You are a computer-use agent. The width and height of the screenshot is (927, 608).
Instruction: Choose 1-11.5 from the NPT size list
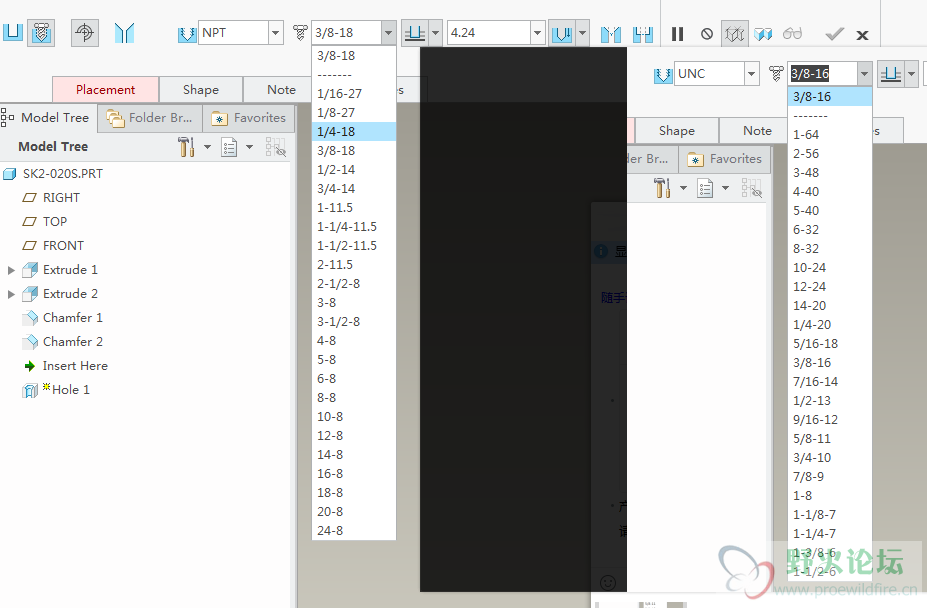coord(354,208)
